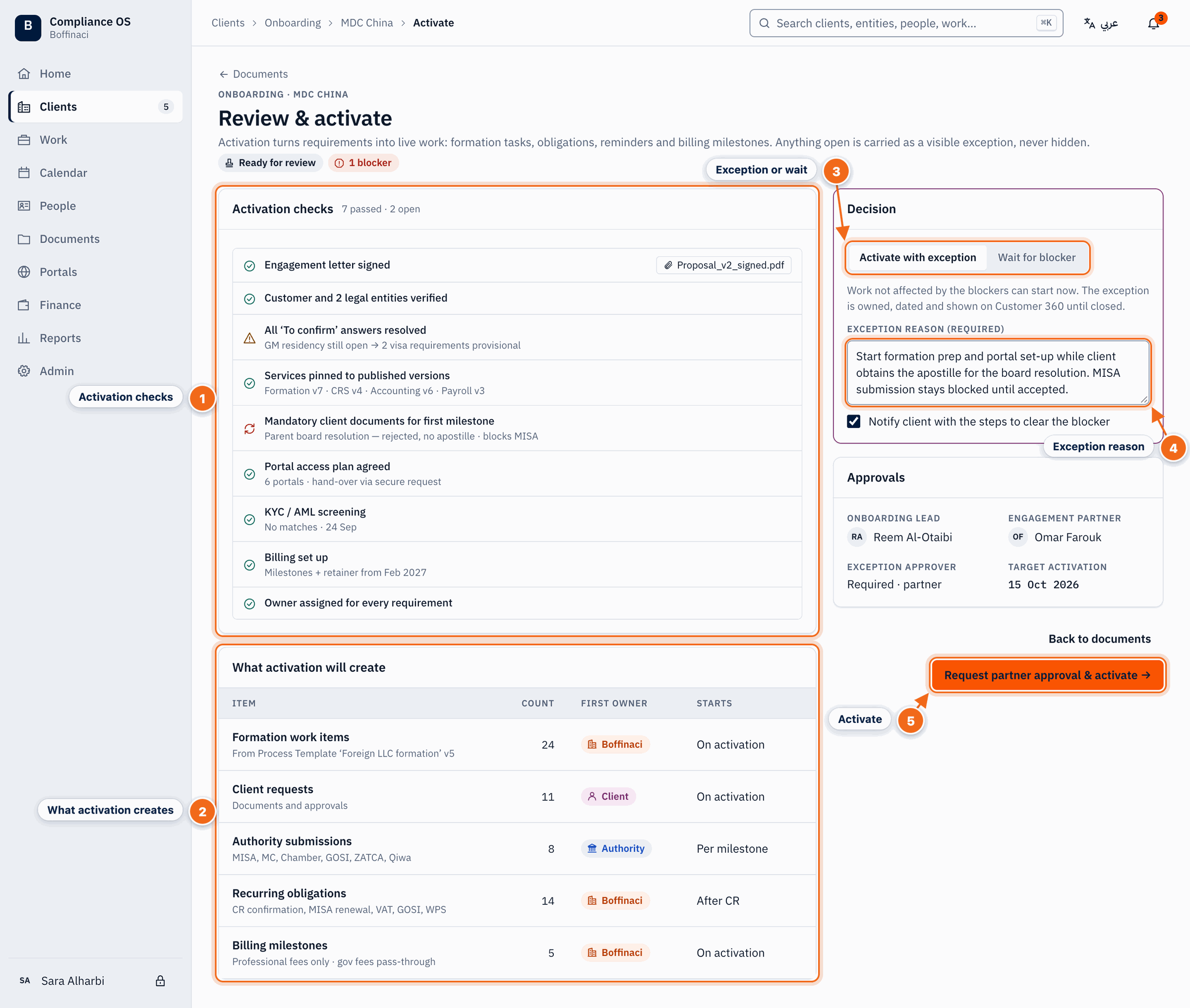This screenshot has width=1190, height=1008.
Task: Open Work in the sidebar
Action: [x=95, y=140]
